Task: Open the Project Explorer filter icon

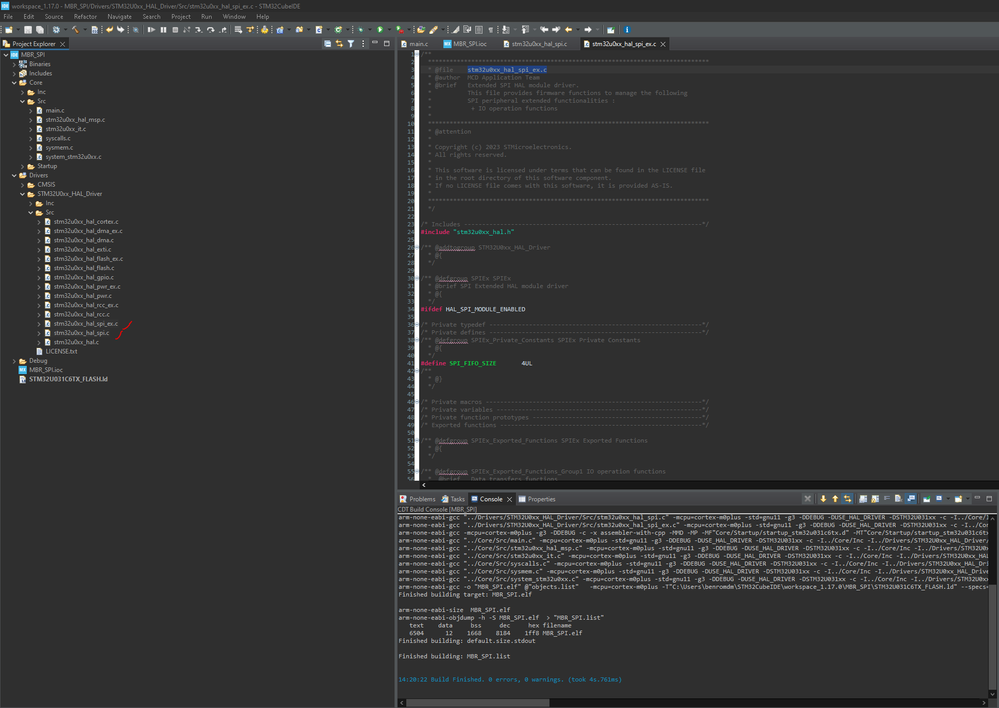Action: click(x=350, y=44)
